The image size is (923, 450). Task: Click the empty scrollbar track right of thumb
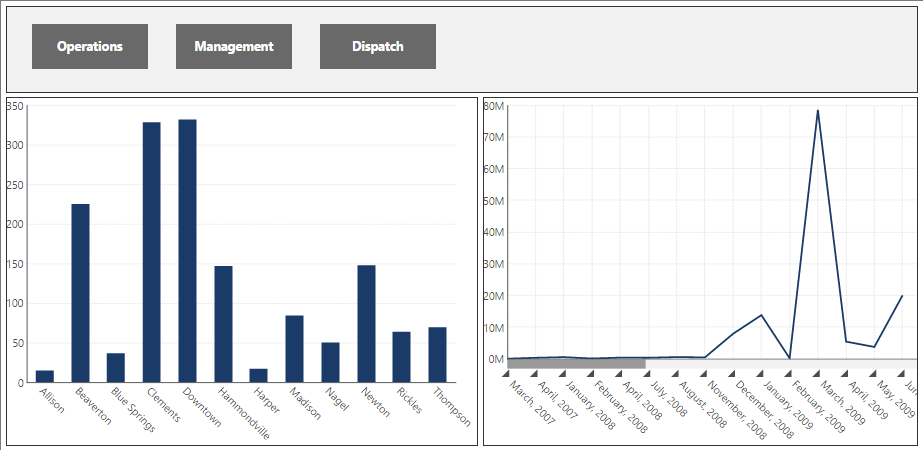pyautogui.click(x=781, y=364)
